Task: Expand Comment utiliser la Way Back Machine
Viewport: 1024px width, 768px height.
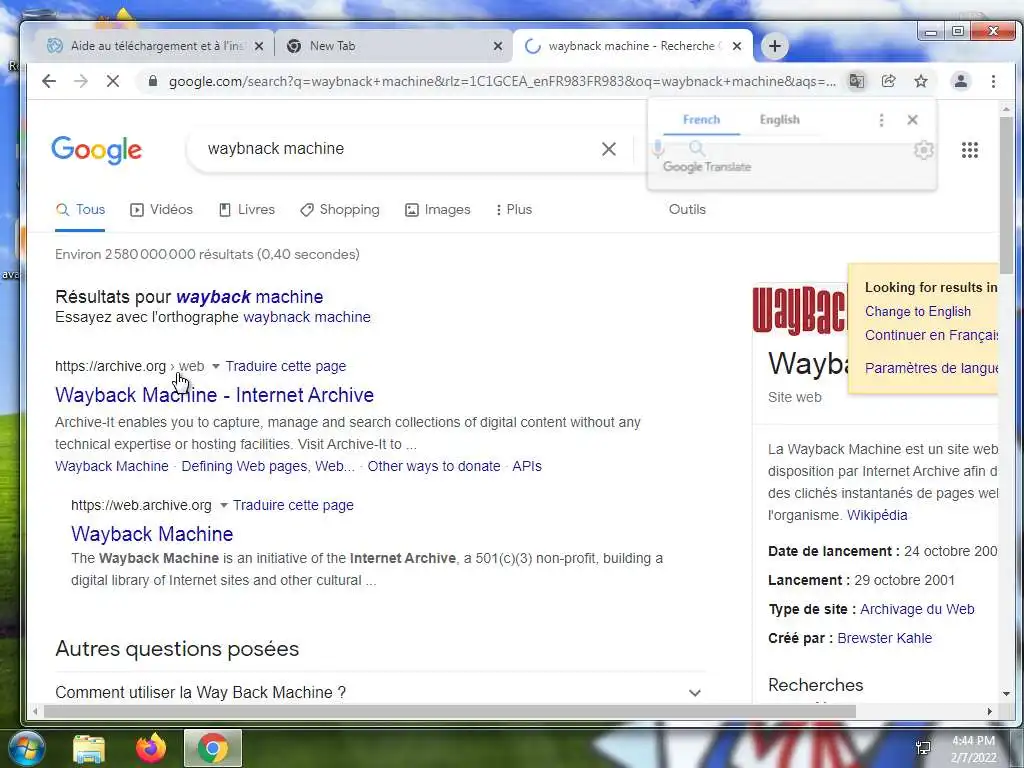Action: (x=380, y=692)
